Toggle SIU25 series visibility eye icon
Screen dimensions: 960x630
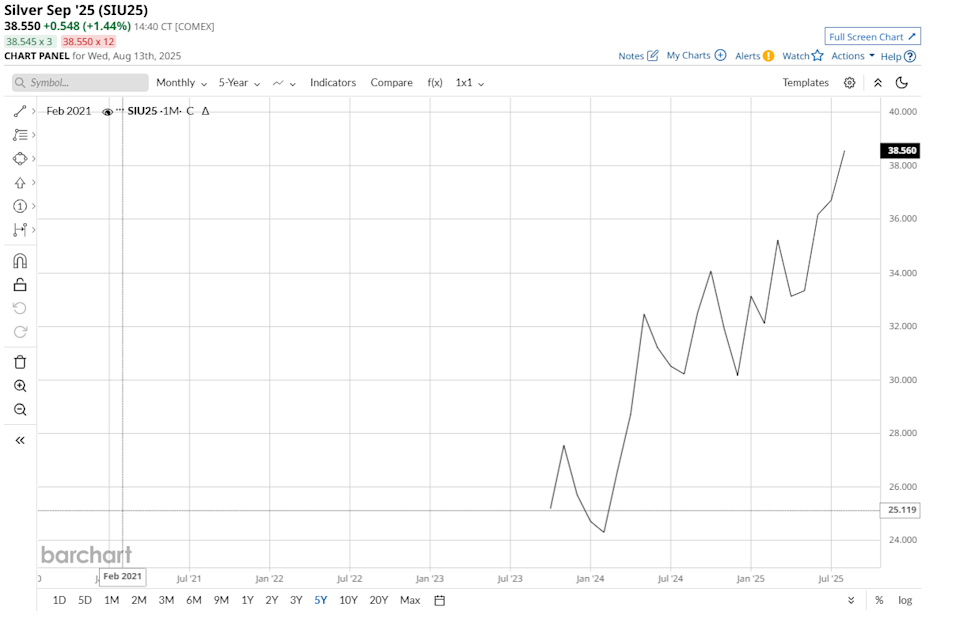coord(107,112)
